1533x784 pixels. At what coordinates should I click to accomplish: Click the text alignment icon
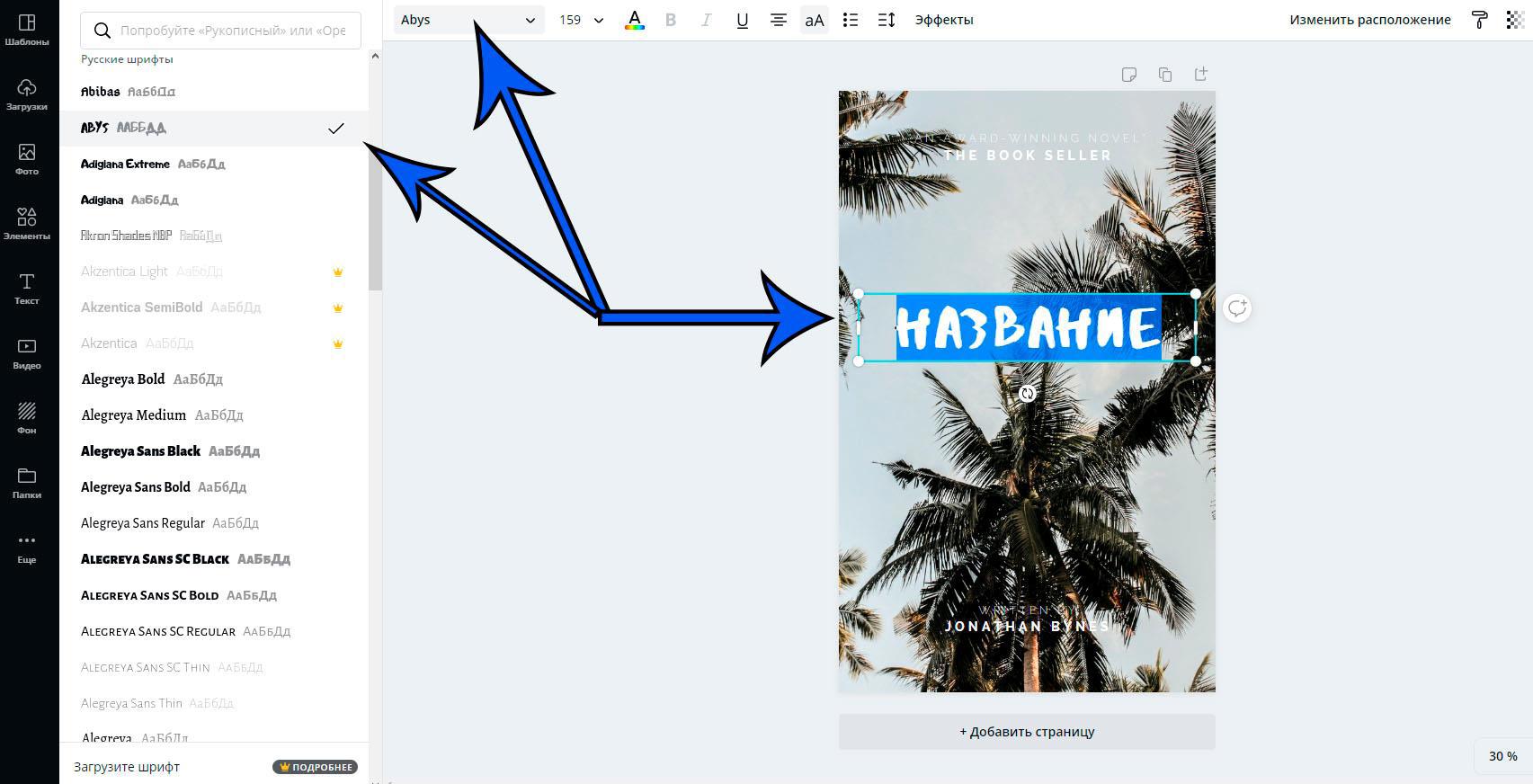[779, 20]
